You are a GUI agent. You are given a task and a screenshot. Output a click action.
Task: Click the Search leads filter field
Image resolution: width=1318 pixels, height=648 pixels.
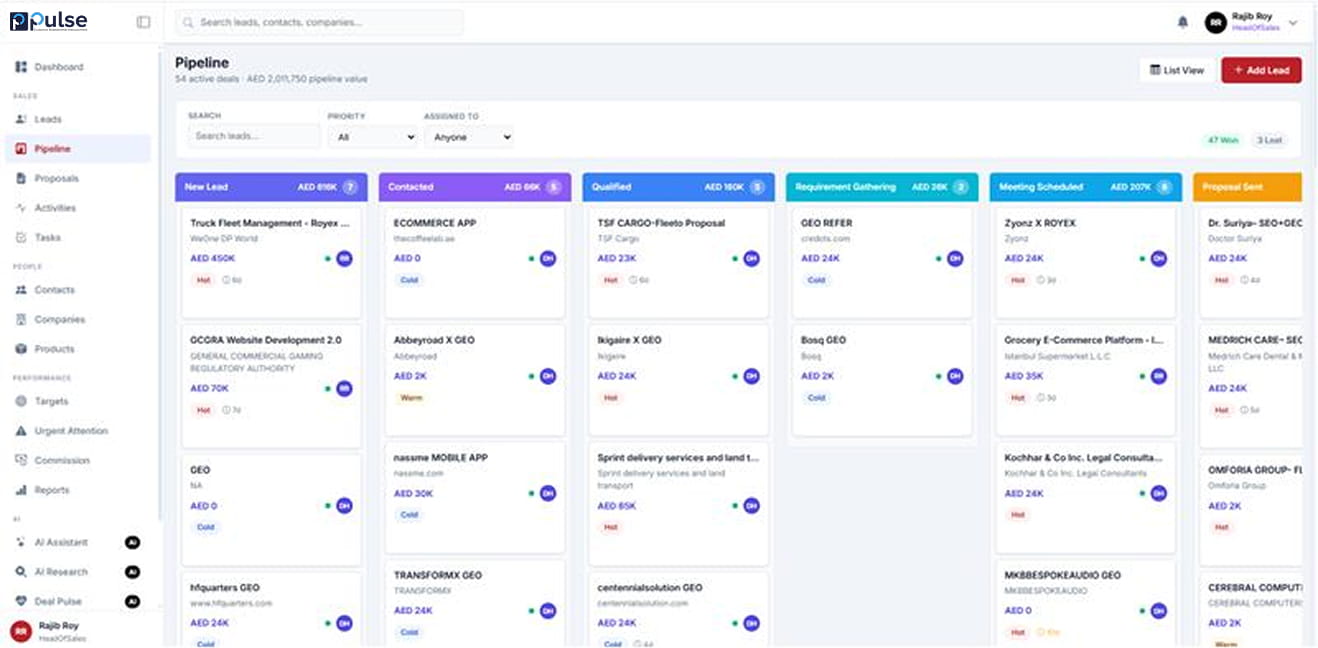(x=253, y=136)
